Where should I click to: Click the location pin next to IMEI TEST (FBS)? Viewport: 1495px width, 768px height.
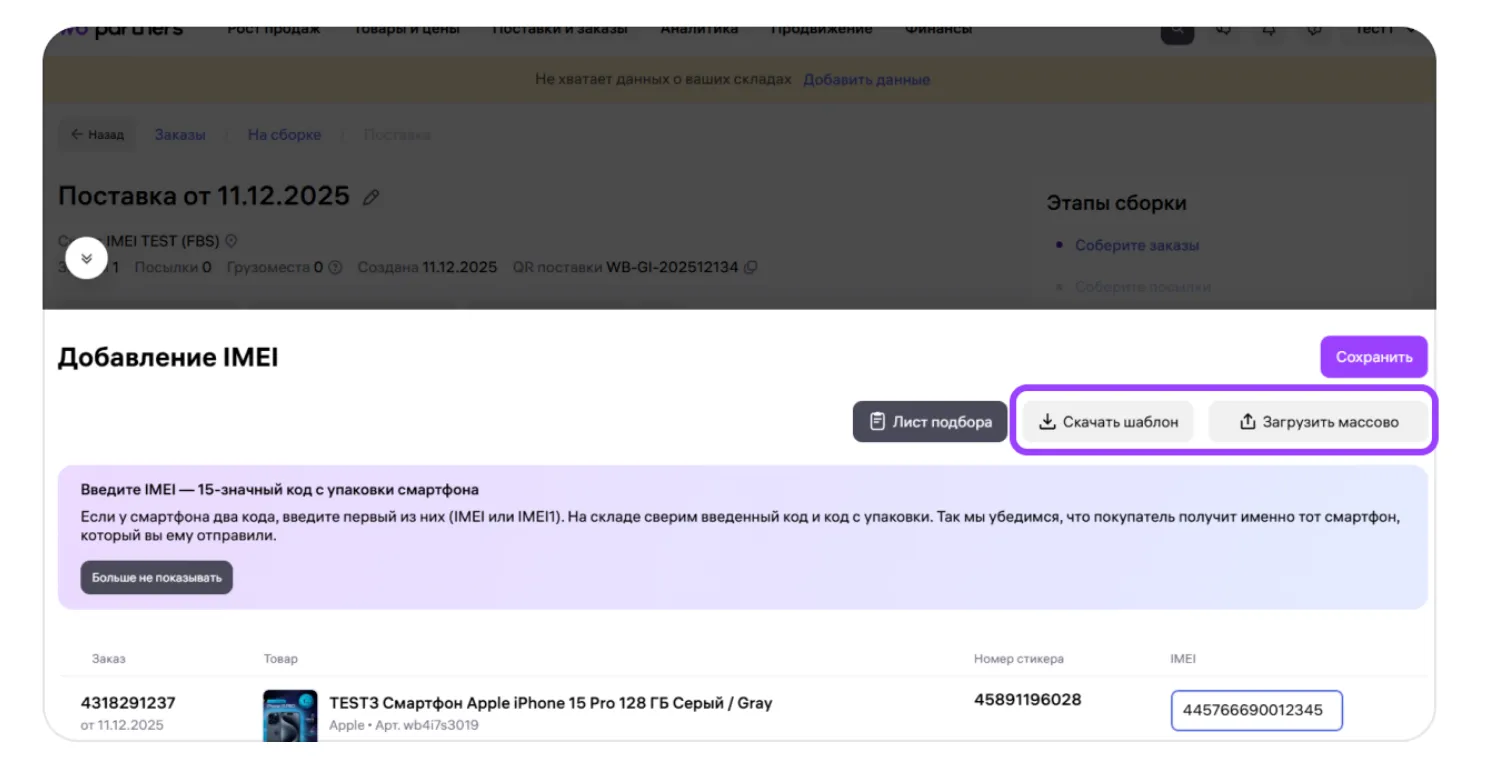231,241
